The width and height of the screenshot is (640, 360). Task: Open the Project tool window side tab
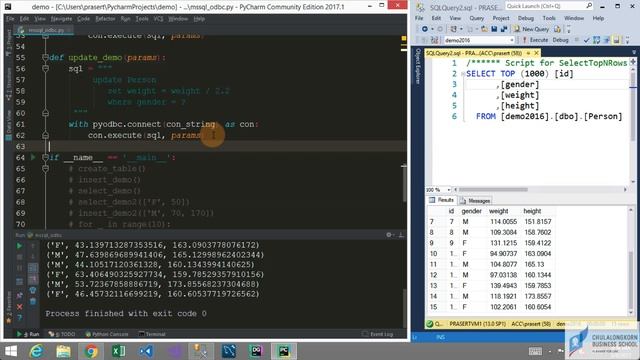(9, 44)
